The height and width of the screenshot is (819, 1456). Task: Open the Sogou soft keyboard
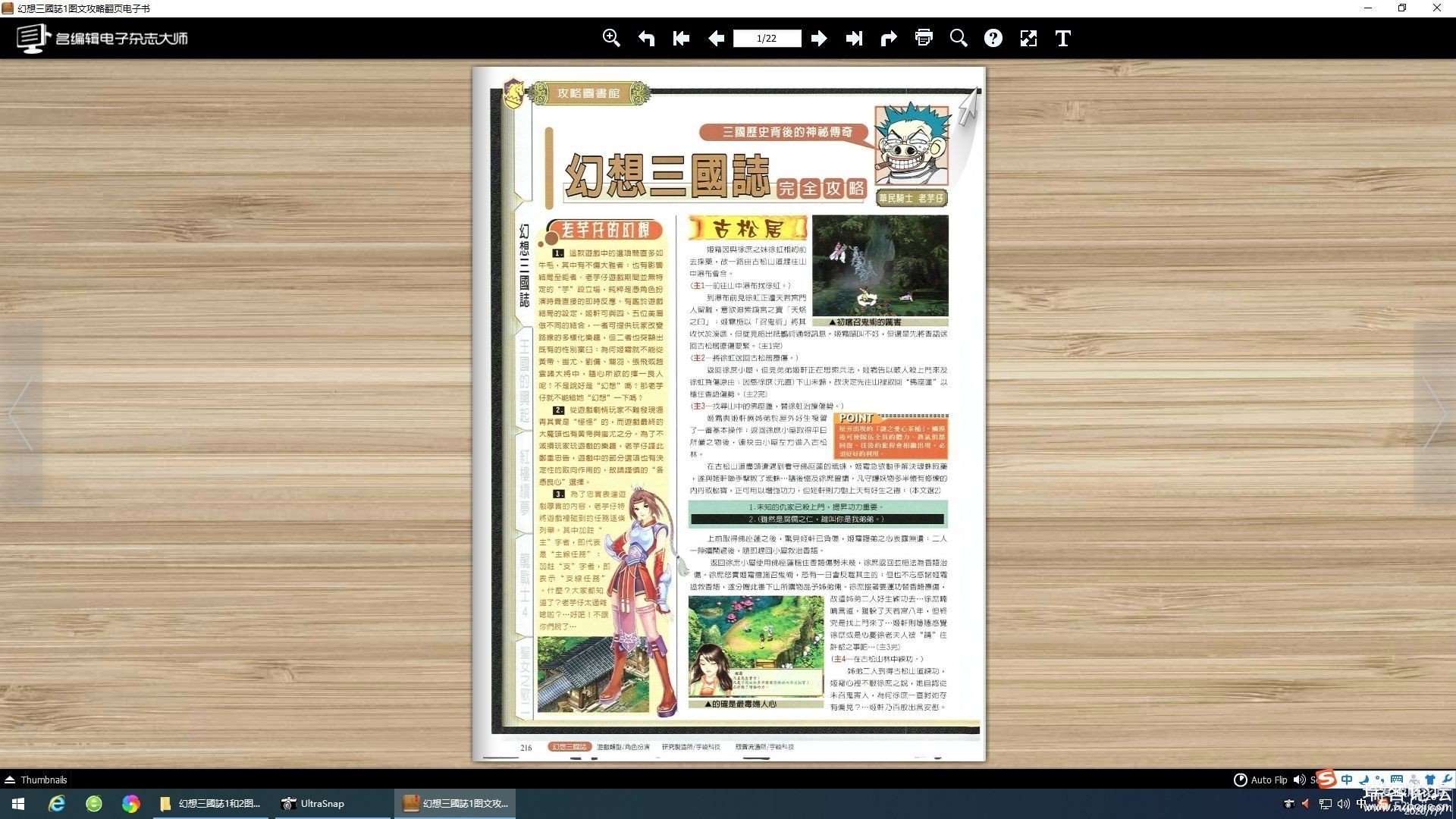pos(1396,779)
